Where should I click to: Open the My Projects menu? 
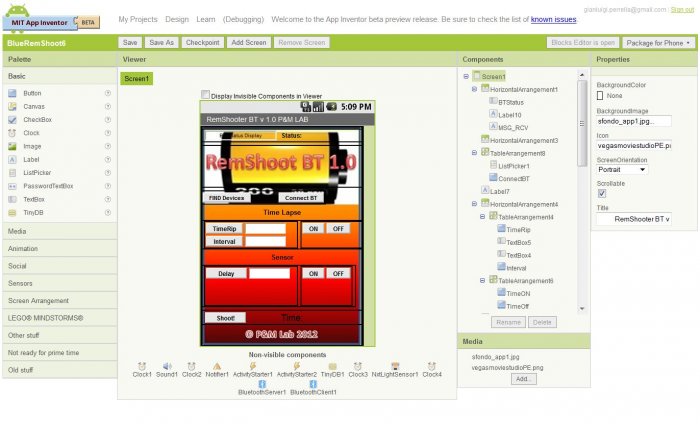click(138, 20)
